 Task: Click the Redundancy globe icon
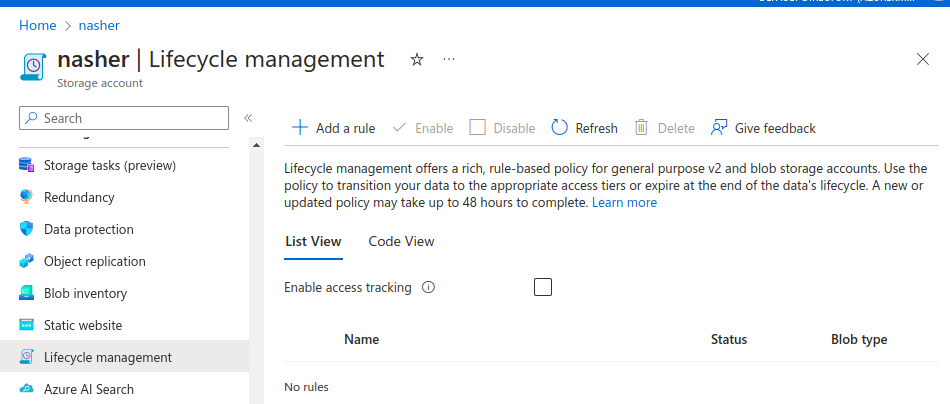[x=26, y=197]
